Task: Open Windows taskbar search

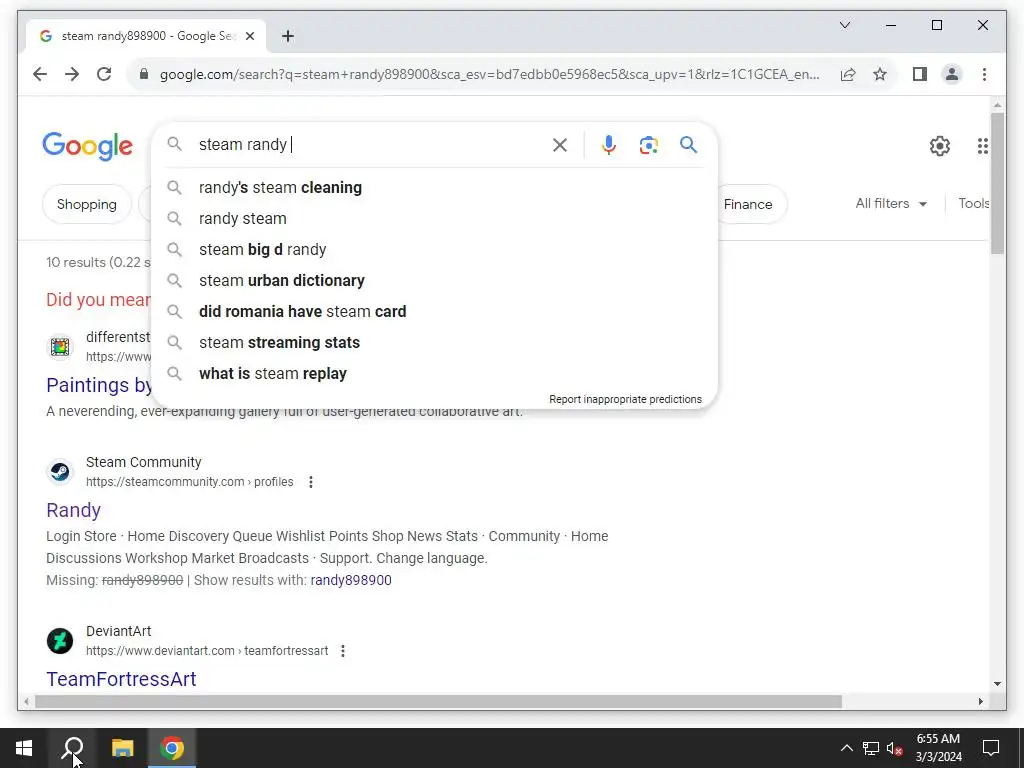Action: [x=73, y=748]
